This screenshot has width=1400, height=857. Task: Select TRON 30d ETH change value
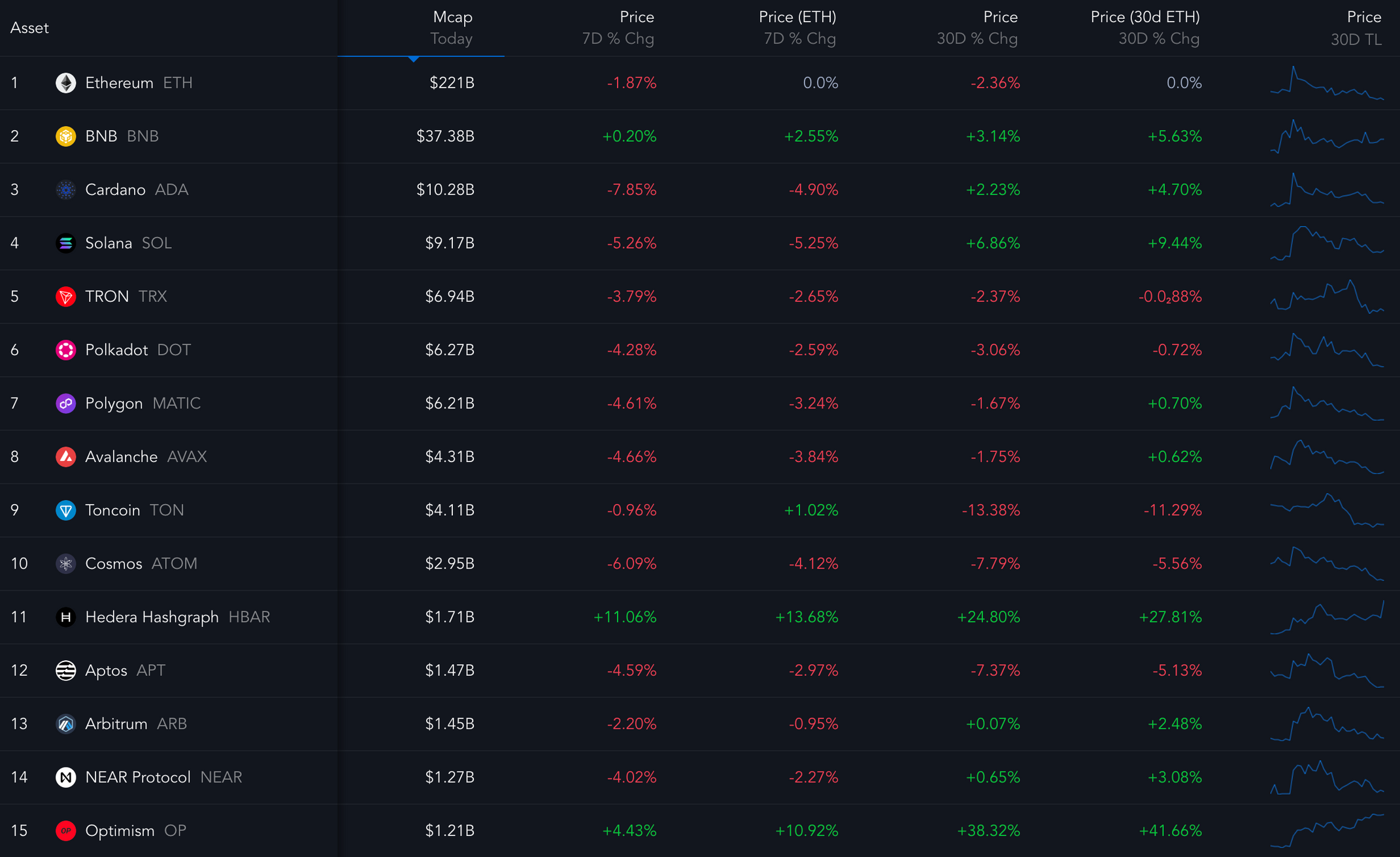[x=1170, y=297]
